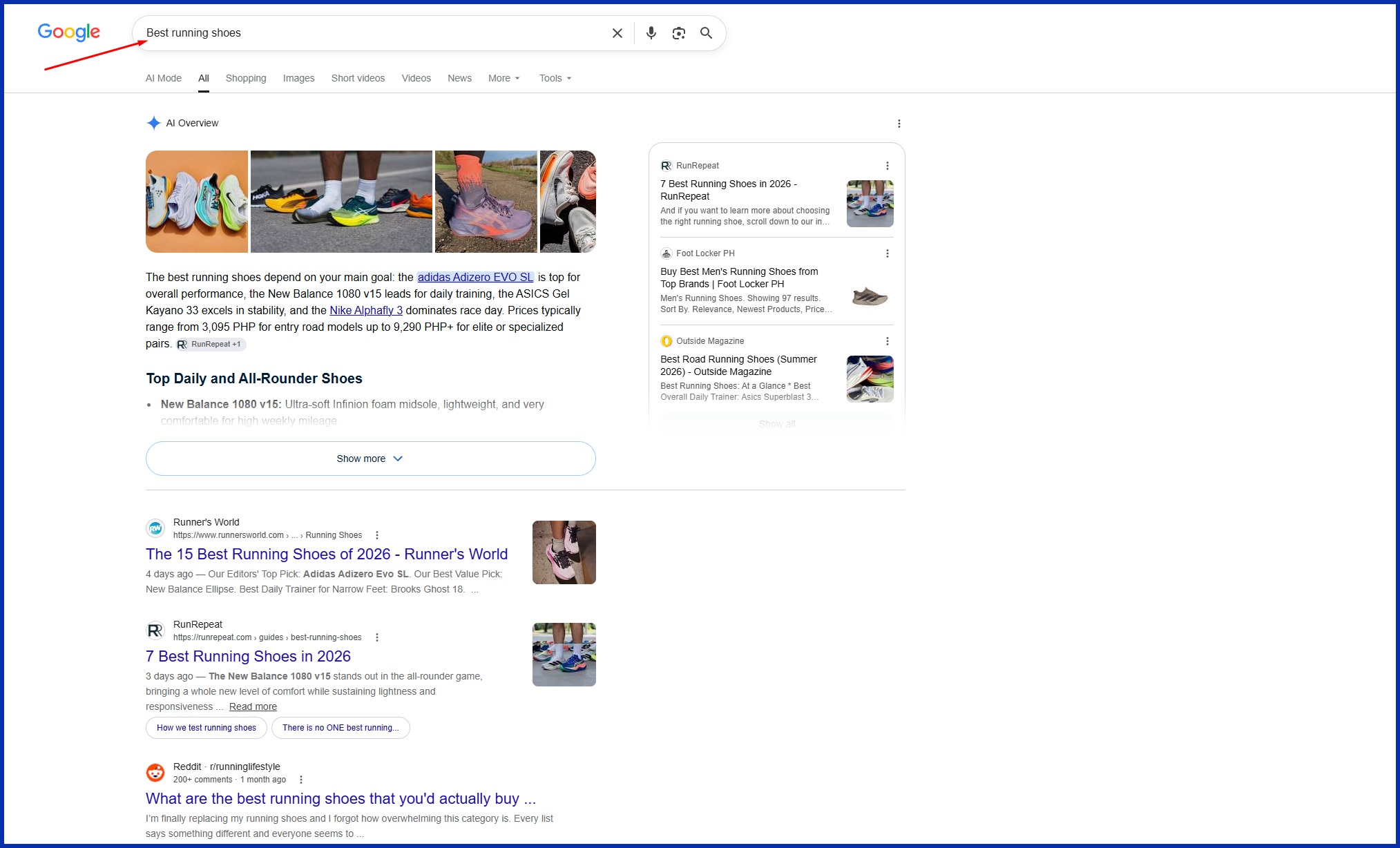
Task: Clear the search box with X icon
Action: tap(617, 33)
